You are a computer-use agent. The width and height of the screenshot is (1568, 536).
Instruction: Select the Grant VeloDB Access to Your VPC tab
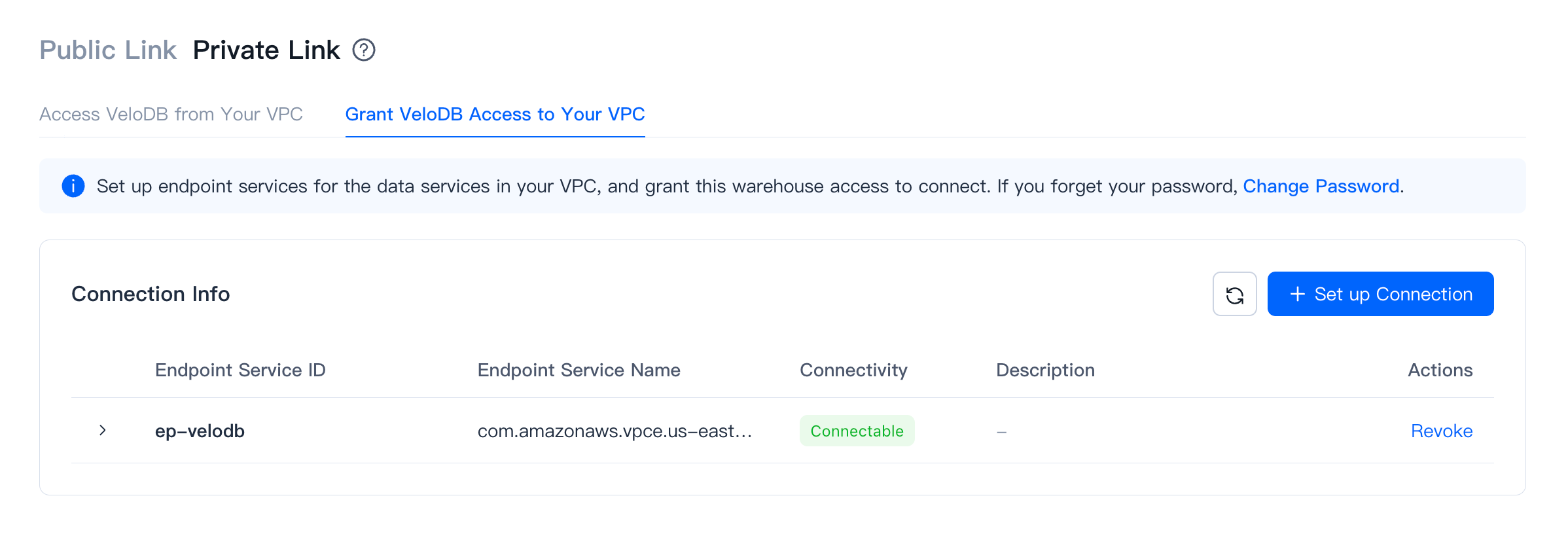click(495, 114)
